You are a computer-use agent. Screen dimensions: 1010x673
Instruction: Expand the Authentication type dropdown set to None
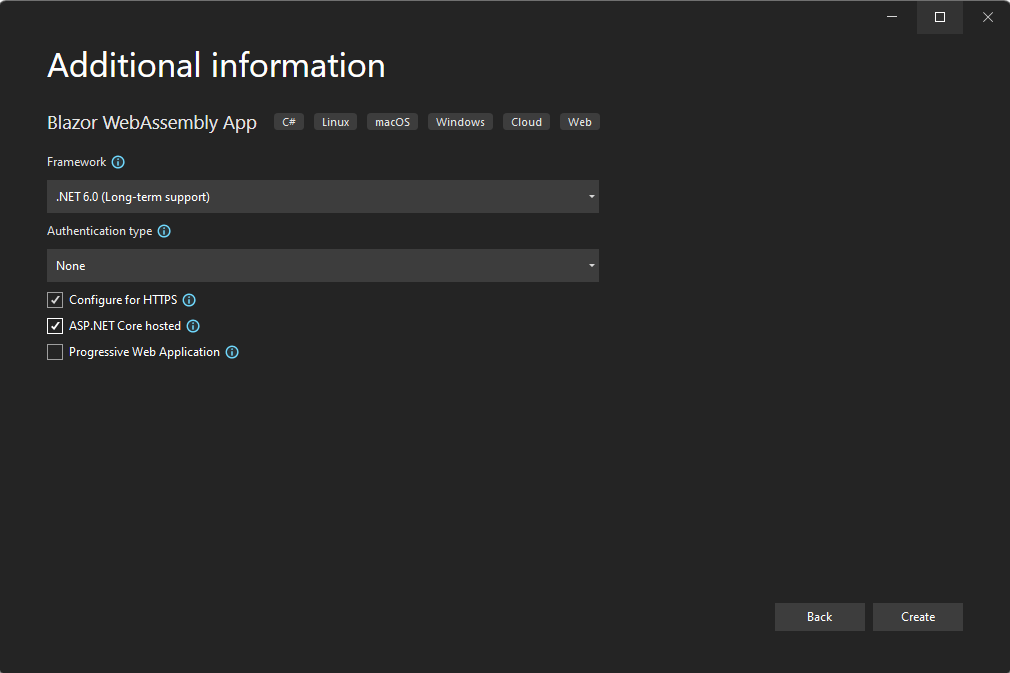(x=322, y=266)
